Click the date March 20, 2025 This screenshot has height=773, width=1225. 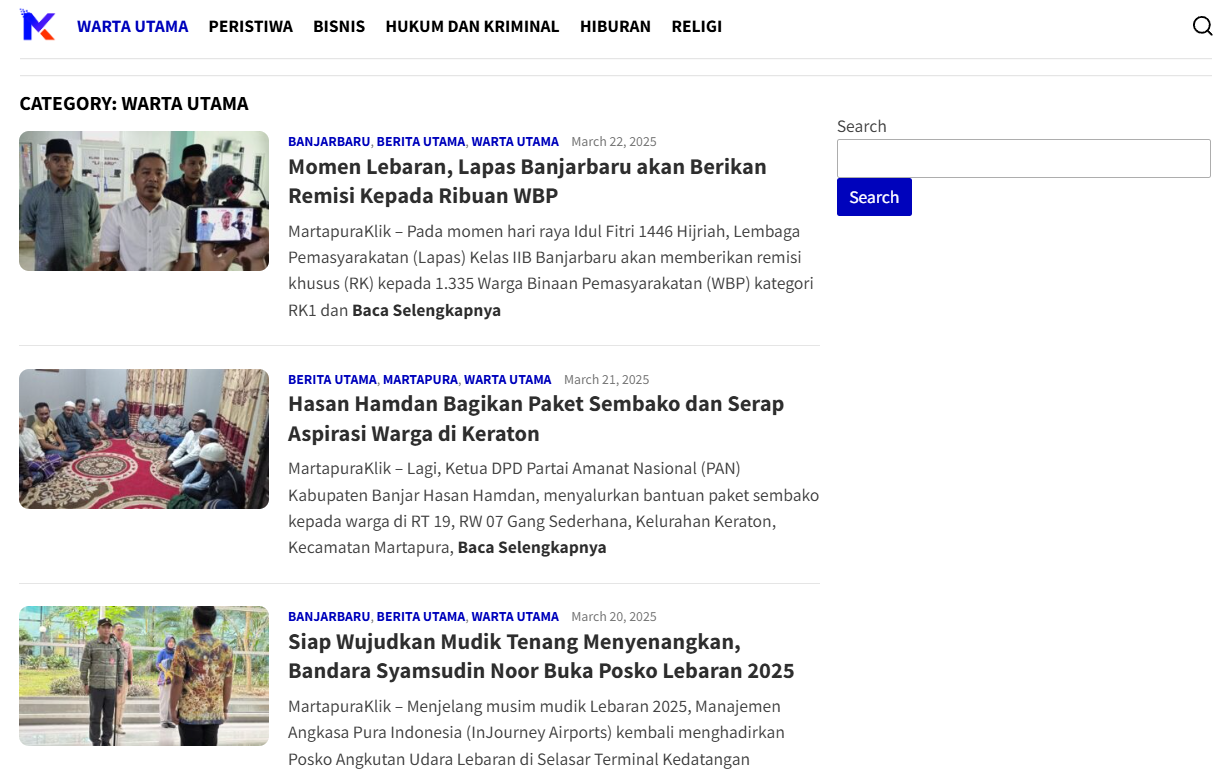click(614, 617)
